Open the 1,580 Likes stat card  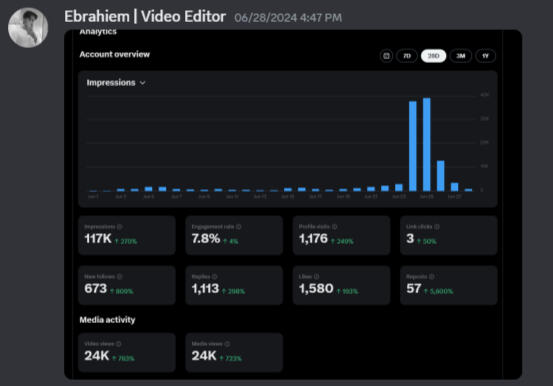341,285
